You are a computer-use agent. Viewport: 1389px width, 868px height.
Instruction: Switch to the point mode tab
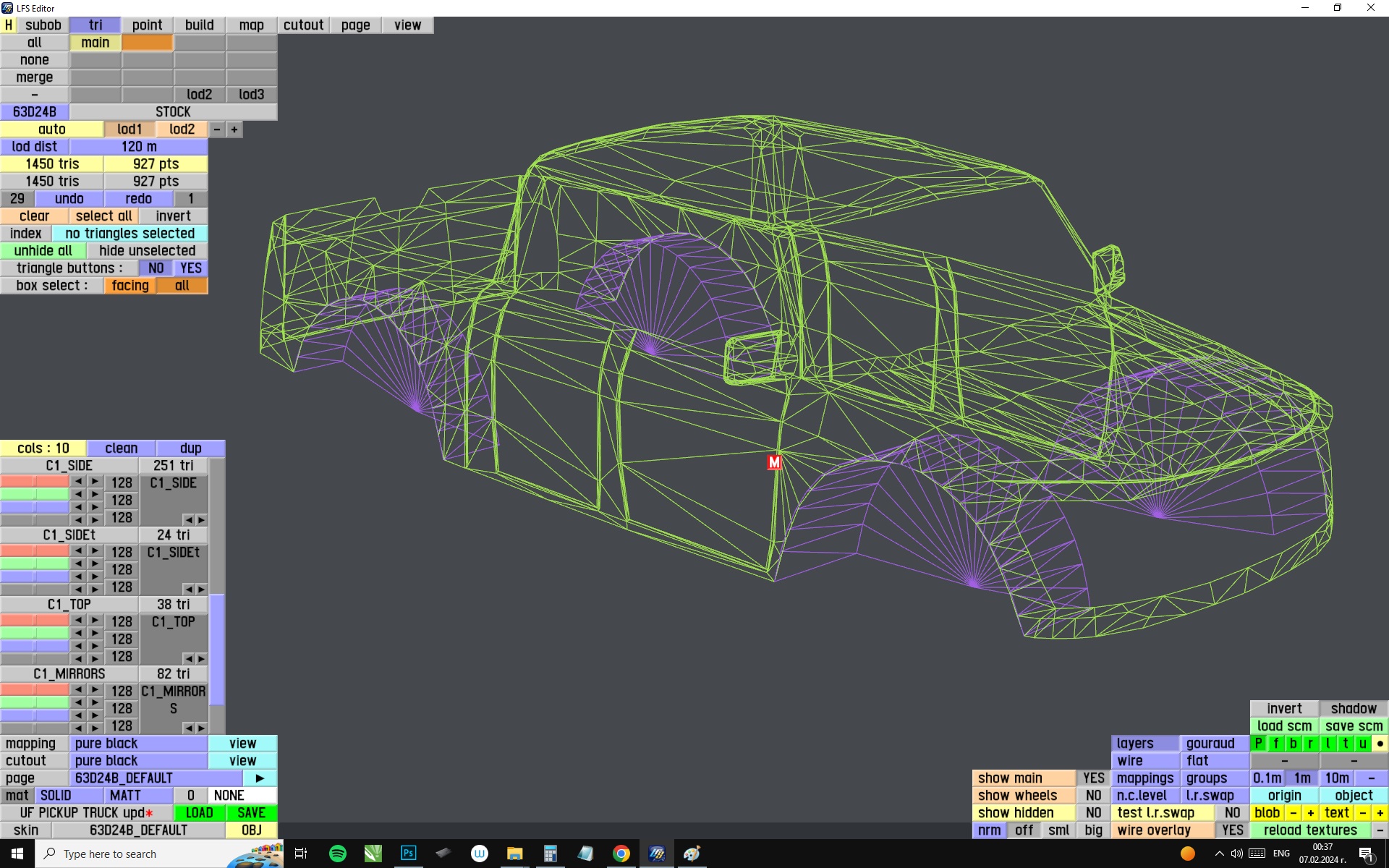(147, 25)
